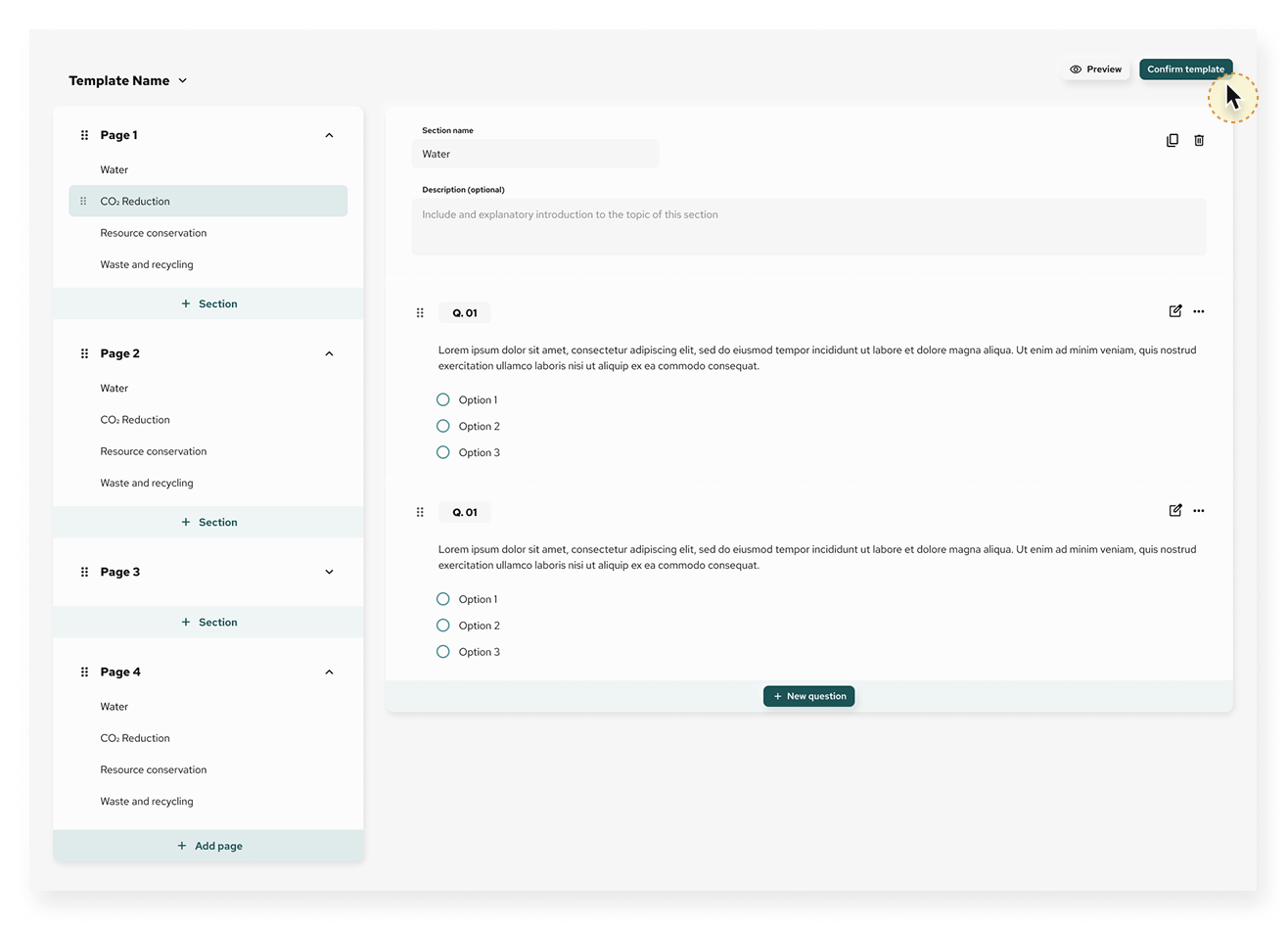Click the drag handle of highlighted CO₂ Reduction
This screenshot has width=1288, height=928.
point(83,201)
